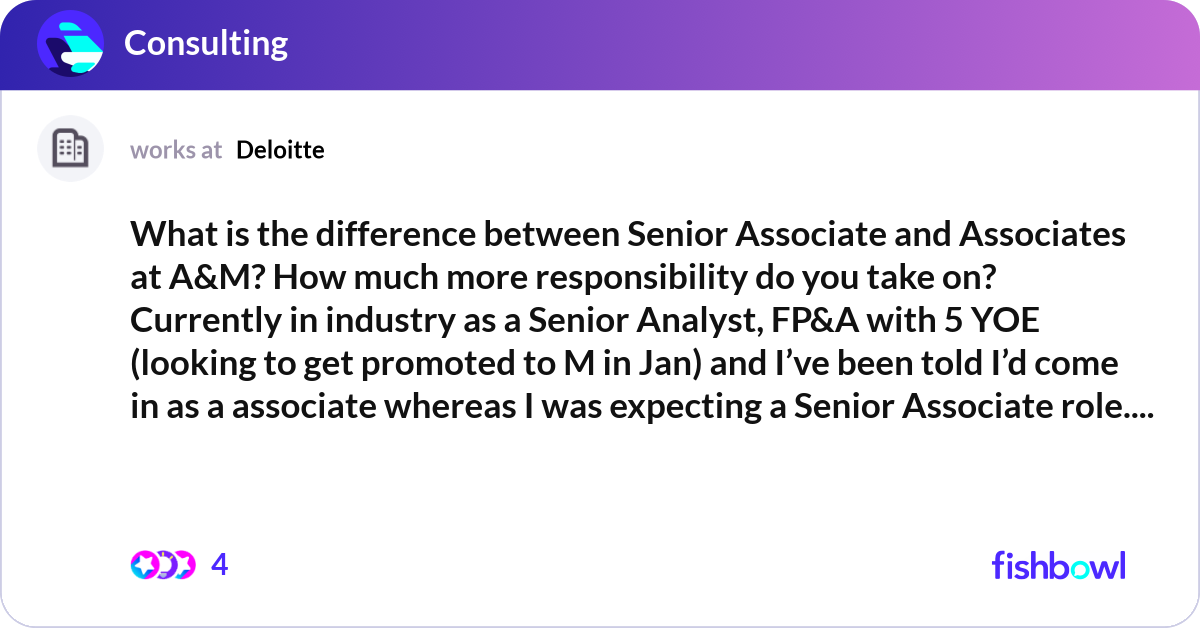Viewport: 1200px width, 628px height.
Task: Click the purple gradient header bar
Action: [x=700, y=43]
